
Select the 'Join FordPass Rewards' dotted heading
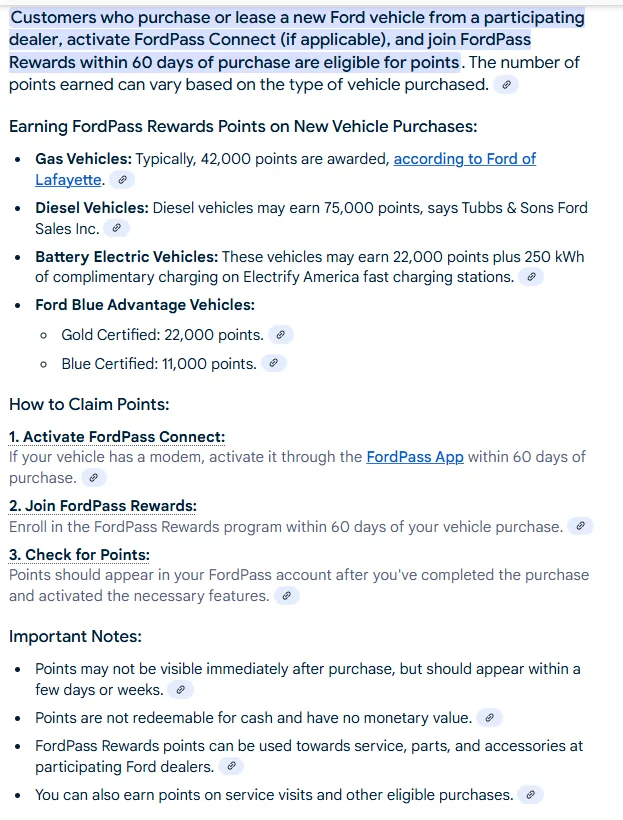click(103, 506)
